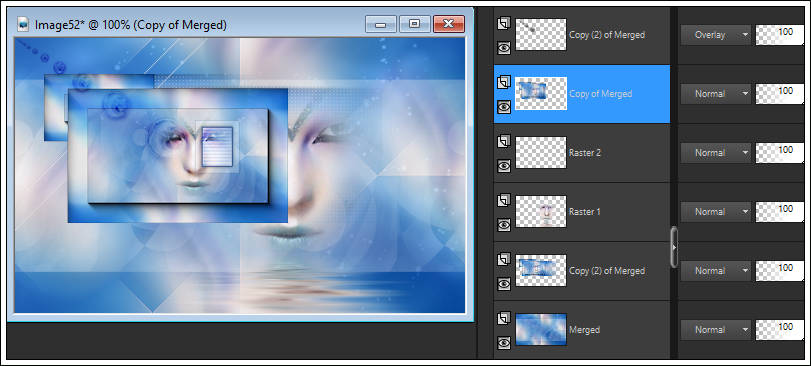Screen dimensions: 811x366
Task: Click the Image52 window title text
Action: point(131,24)
